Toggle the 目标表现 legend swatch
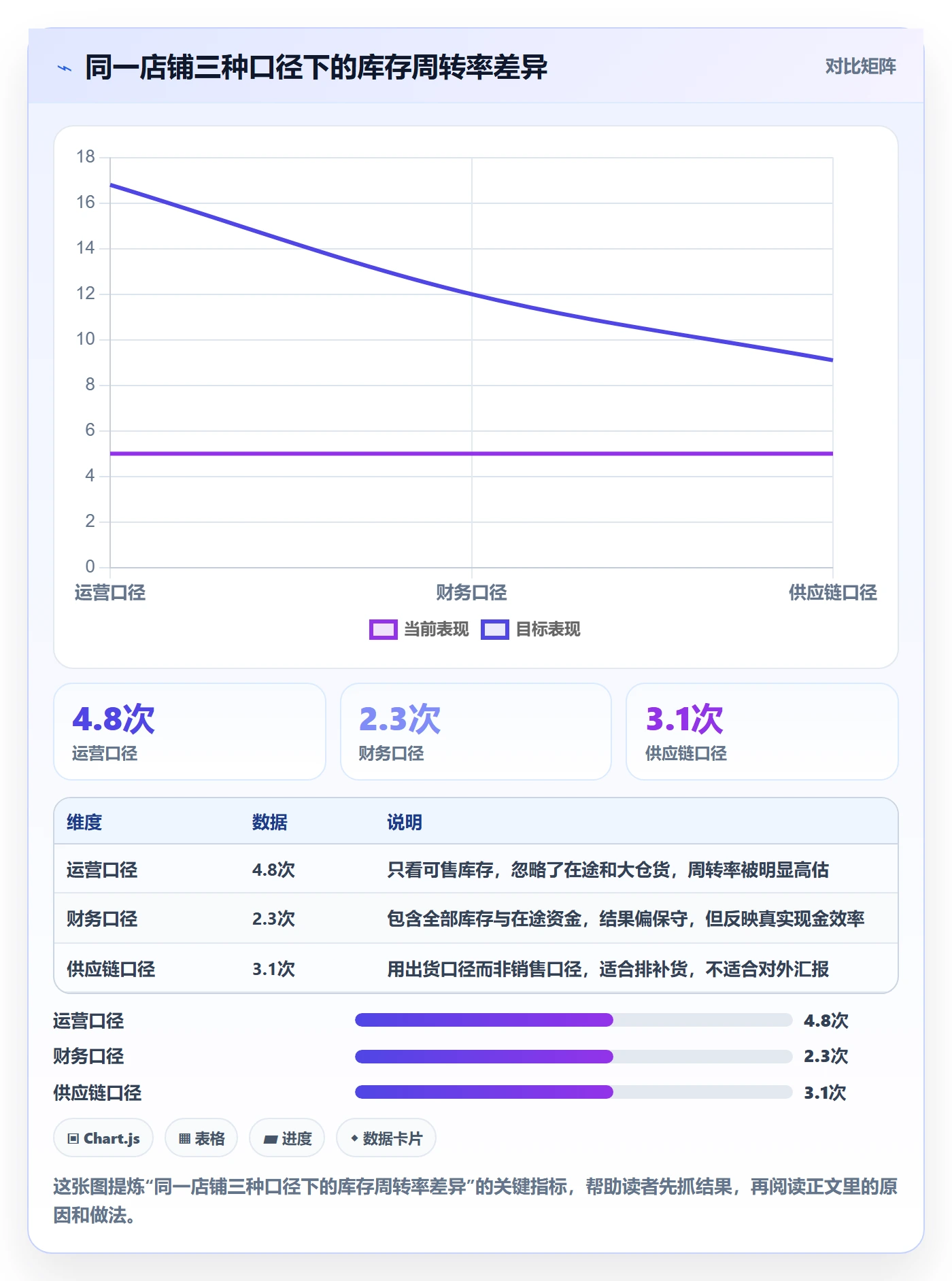Viewport: 952px width, 1281px height. click(x=494, y=630)
